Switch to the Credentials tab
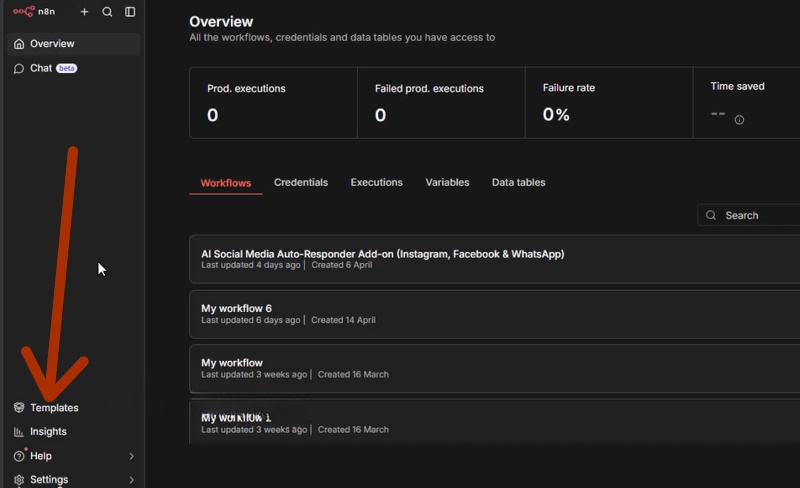Image resolution: width=800 pixels, height=488 pixels. (x=300, y=183)
